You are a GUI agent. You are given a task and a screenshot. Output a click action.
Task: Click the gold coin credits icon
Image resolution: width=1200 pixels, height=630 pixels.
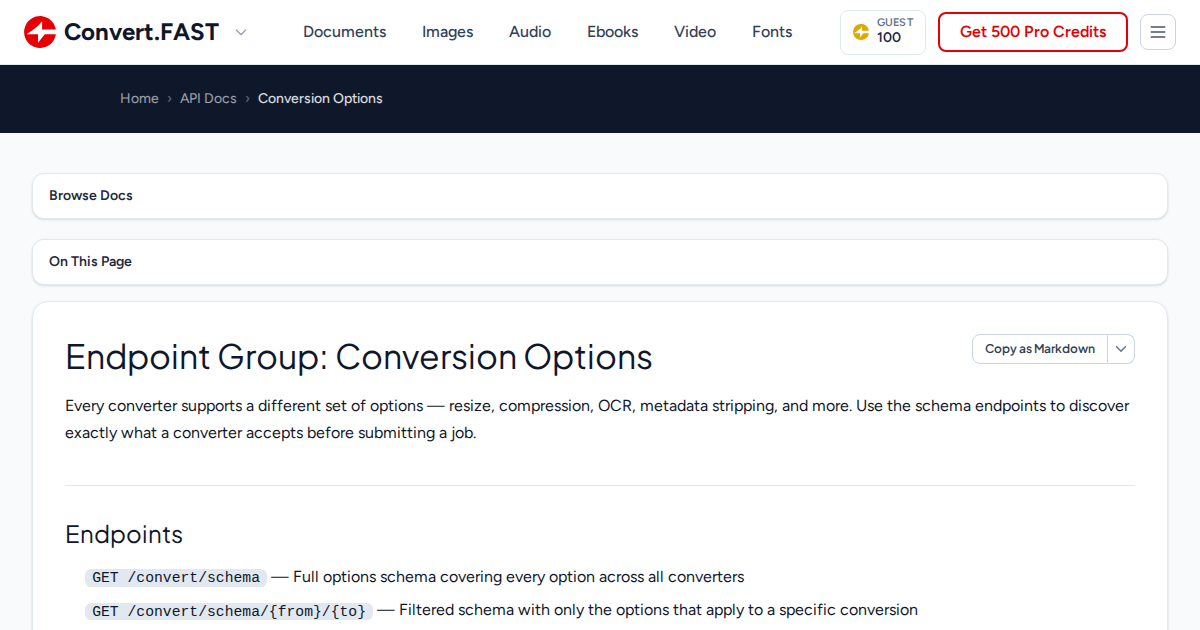point(861,32)
